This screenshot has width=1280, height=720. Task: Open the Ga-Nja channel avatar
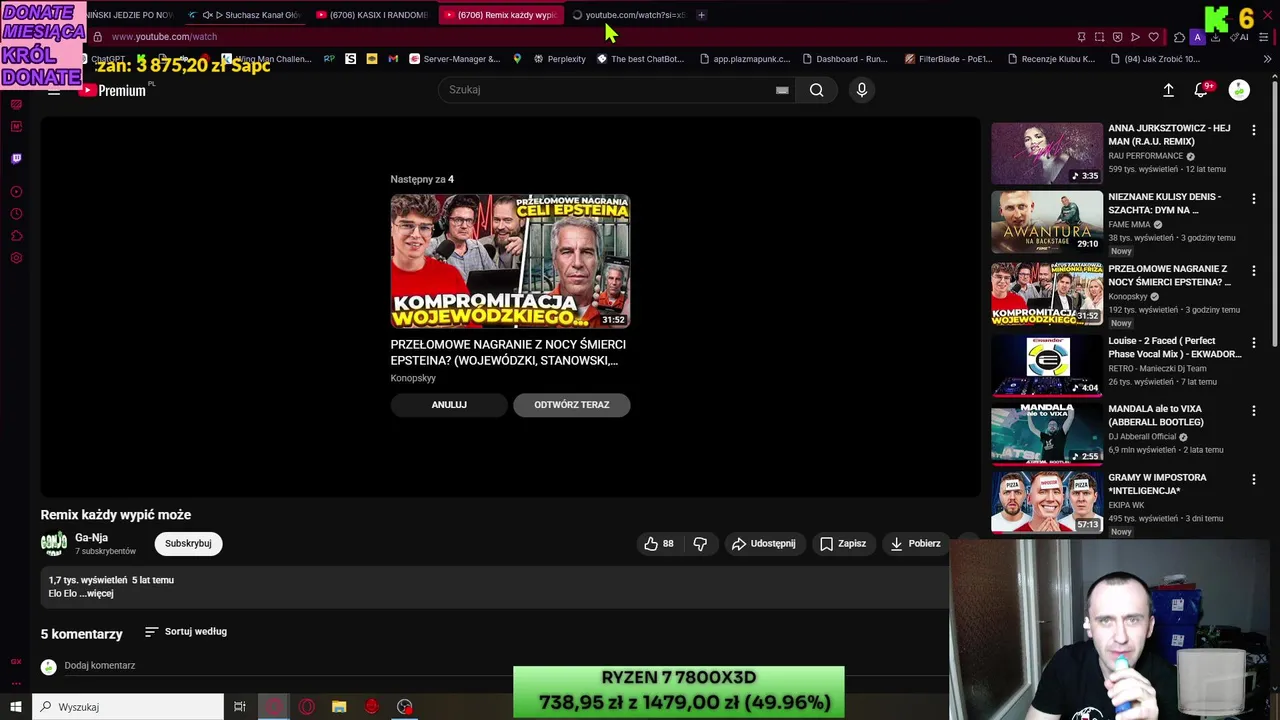54,544
